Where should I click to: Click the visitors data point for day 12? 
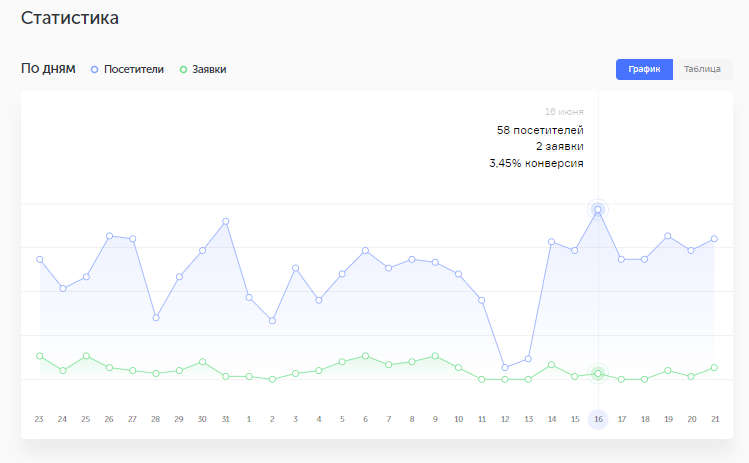pos(505,367)
